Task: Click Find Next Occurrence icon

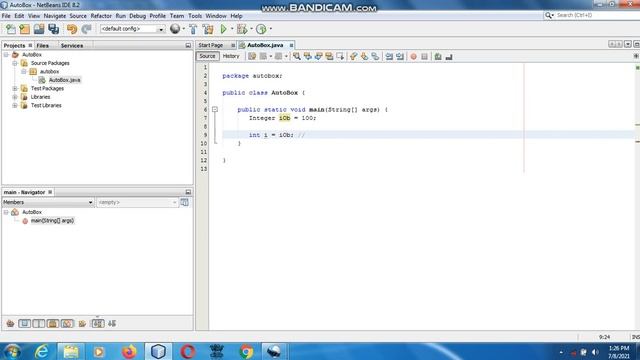Action: click(318, 56)
